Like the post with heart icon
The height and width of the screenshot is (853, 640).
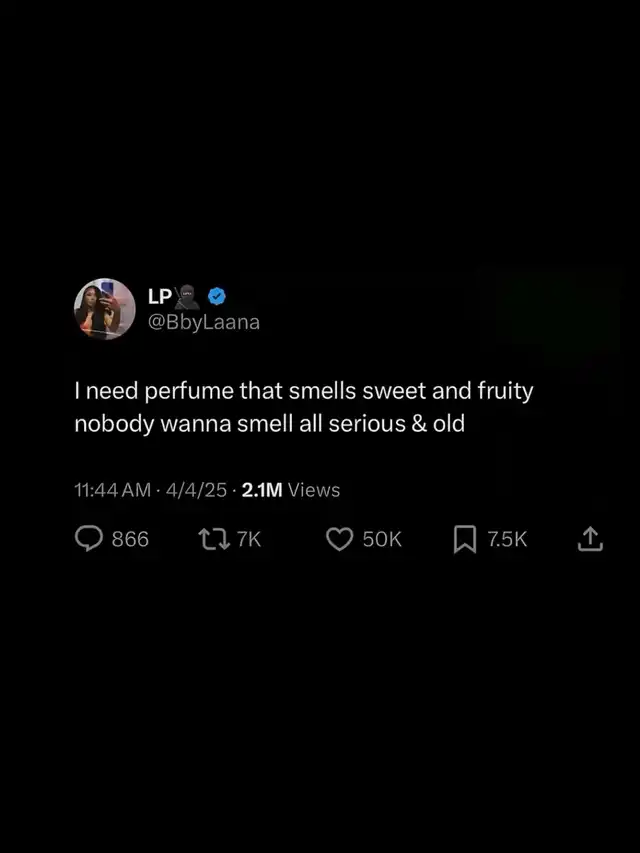click(x=340, y=540)
